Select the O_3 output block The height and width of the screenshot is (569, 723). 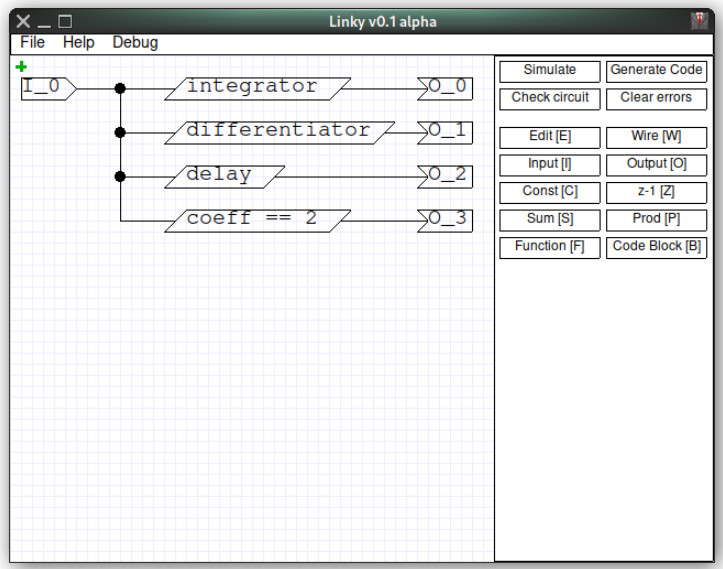point(445,221)
